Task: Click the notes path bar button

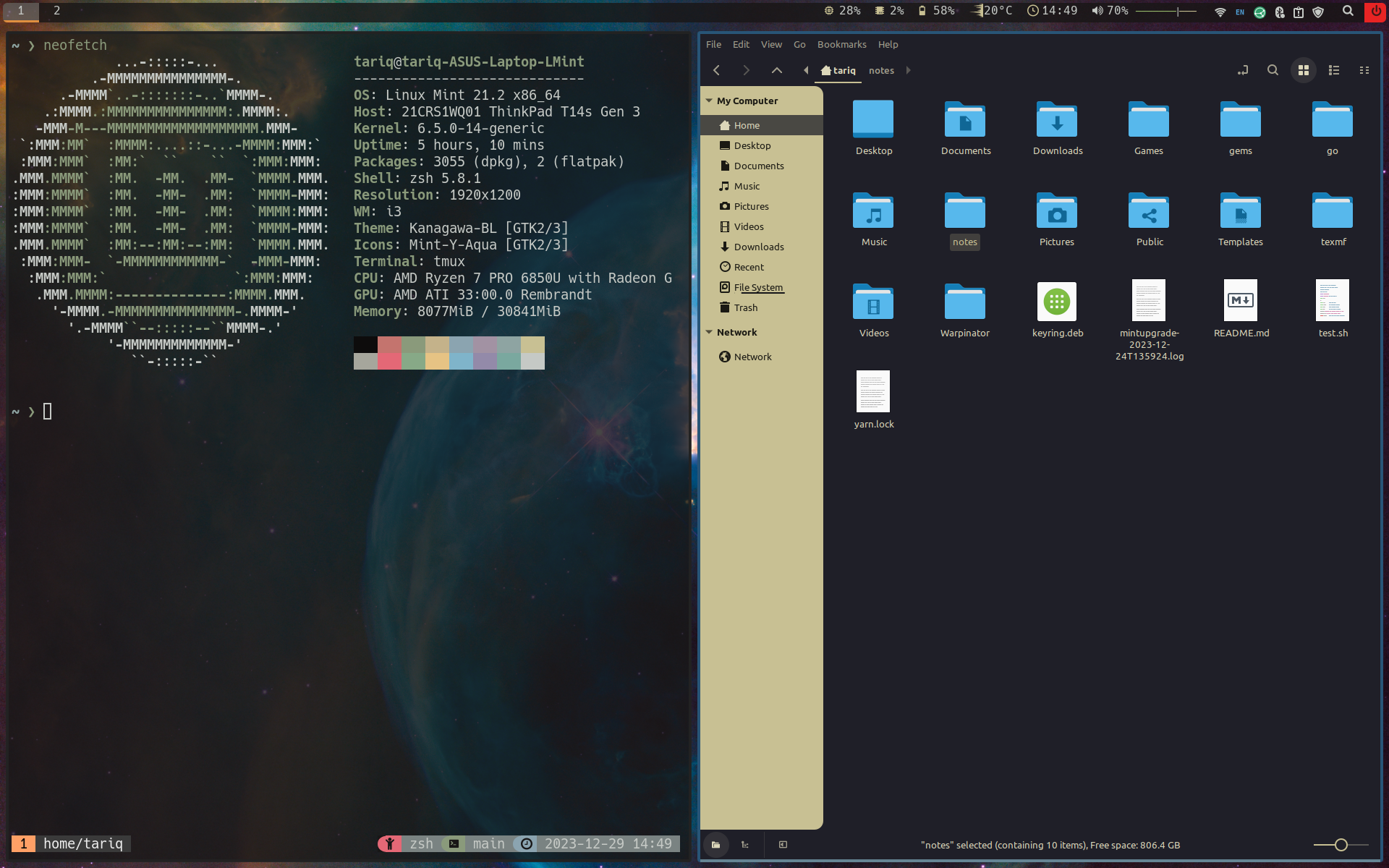Action: tap(880, 70)
